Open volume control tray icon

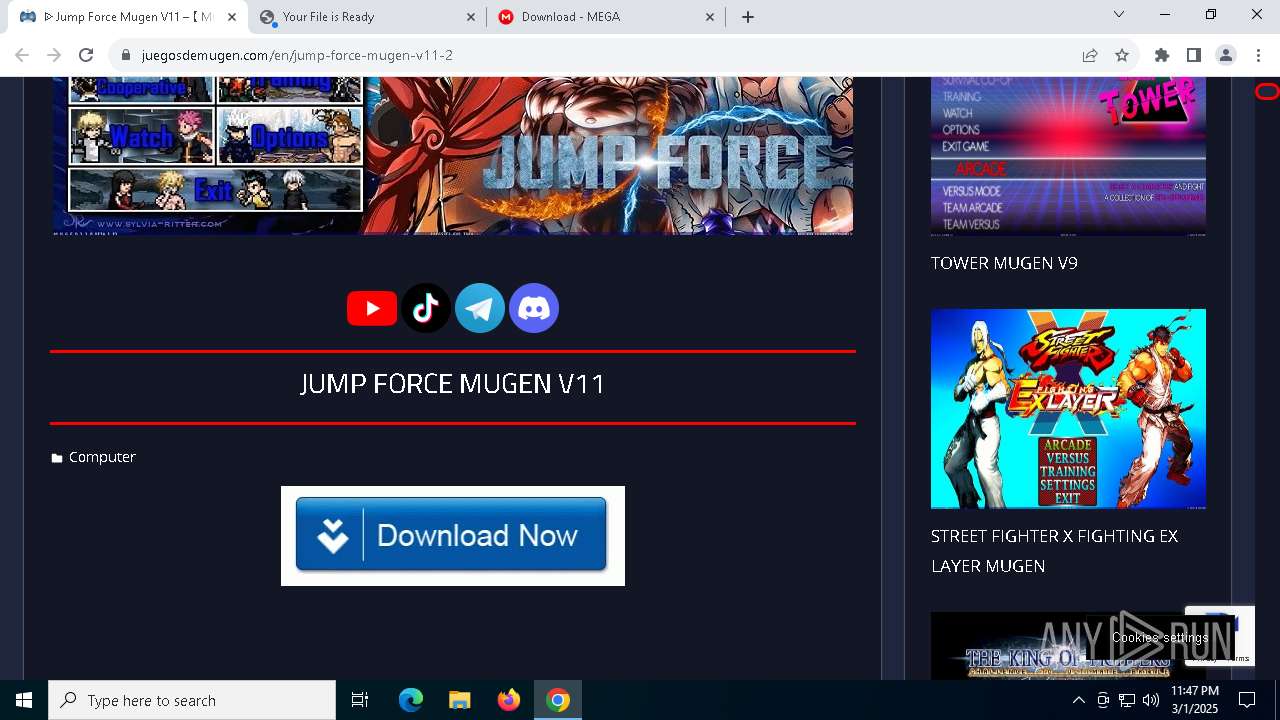pos(1151,700)
